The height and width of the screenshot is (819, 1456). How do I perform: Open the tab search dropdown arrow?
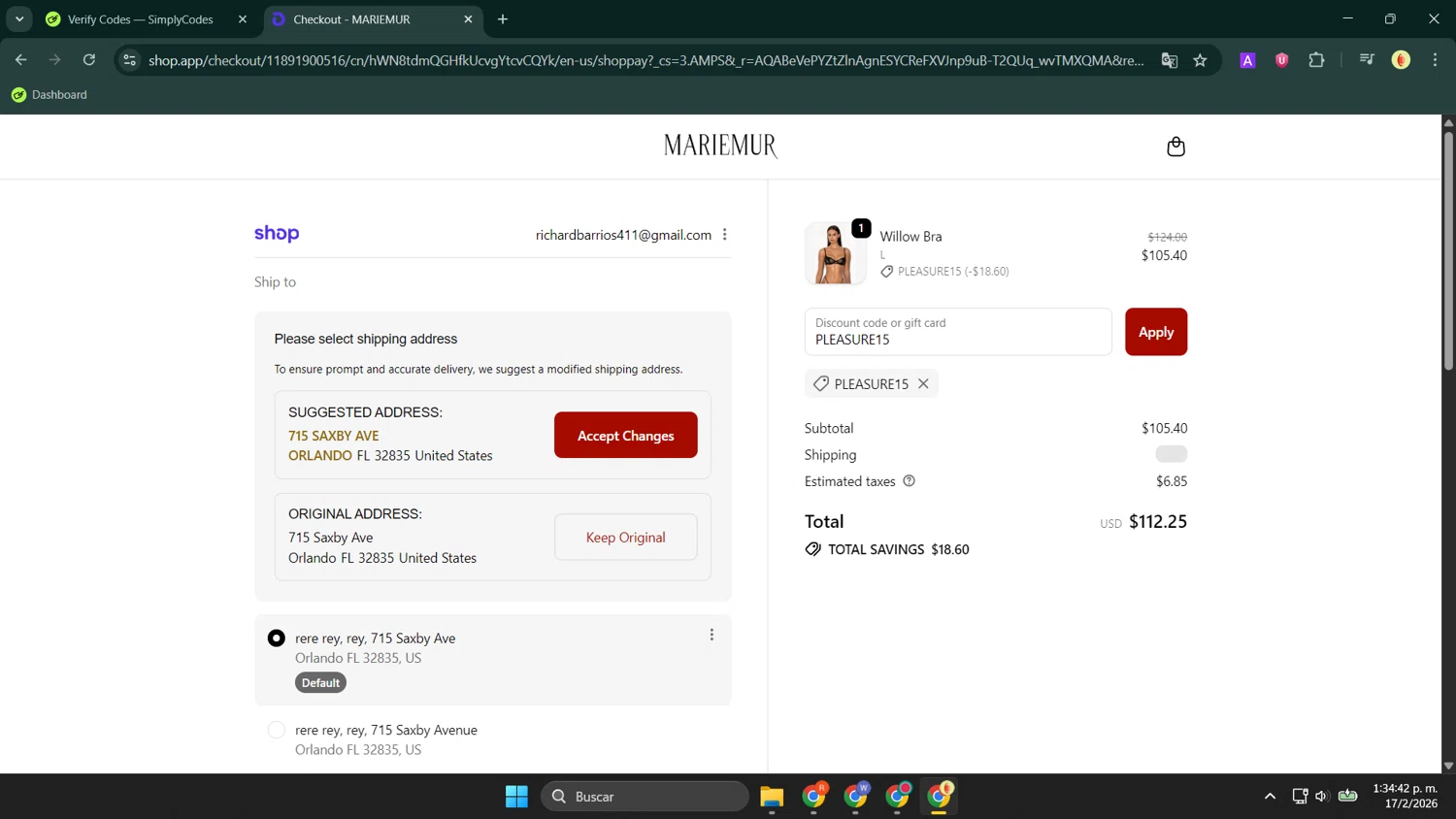19,19
